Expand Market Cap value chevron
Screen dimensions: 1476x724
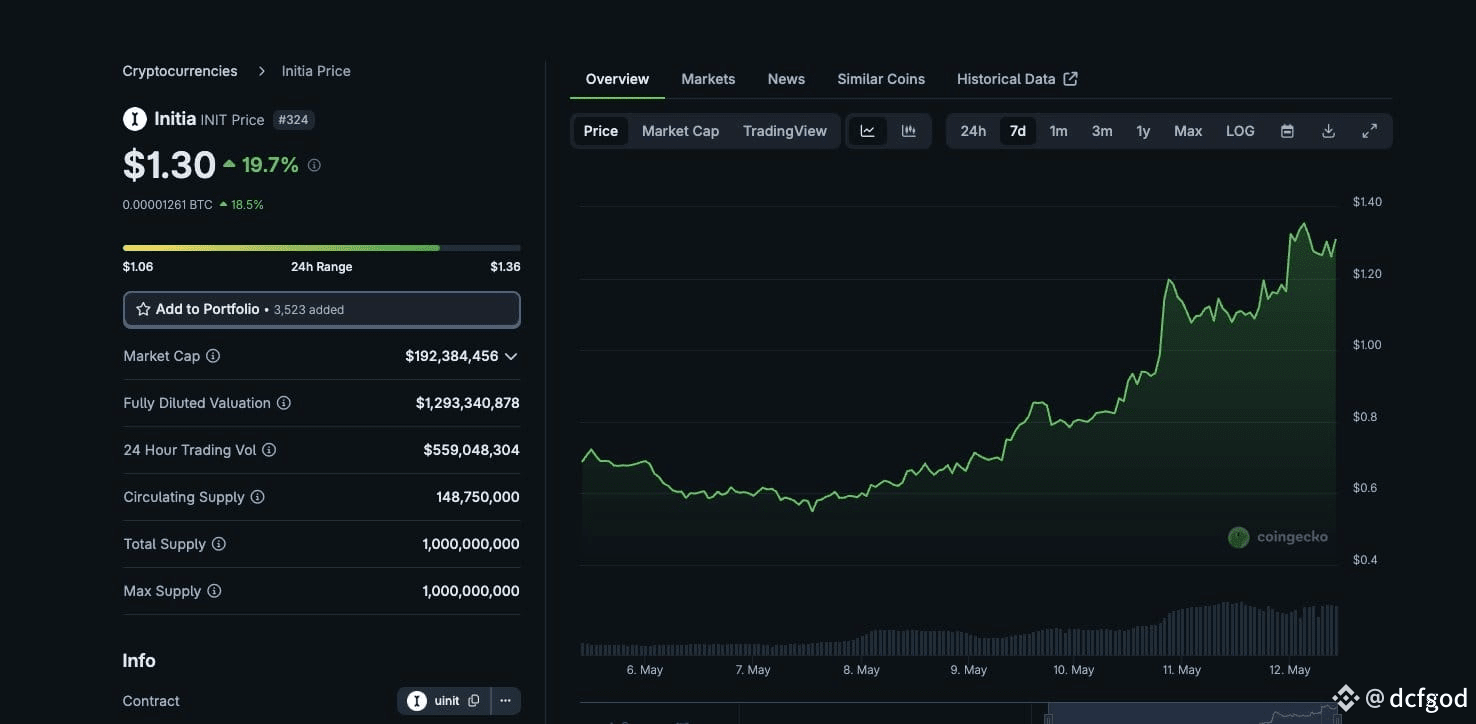click(511, 356)
